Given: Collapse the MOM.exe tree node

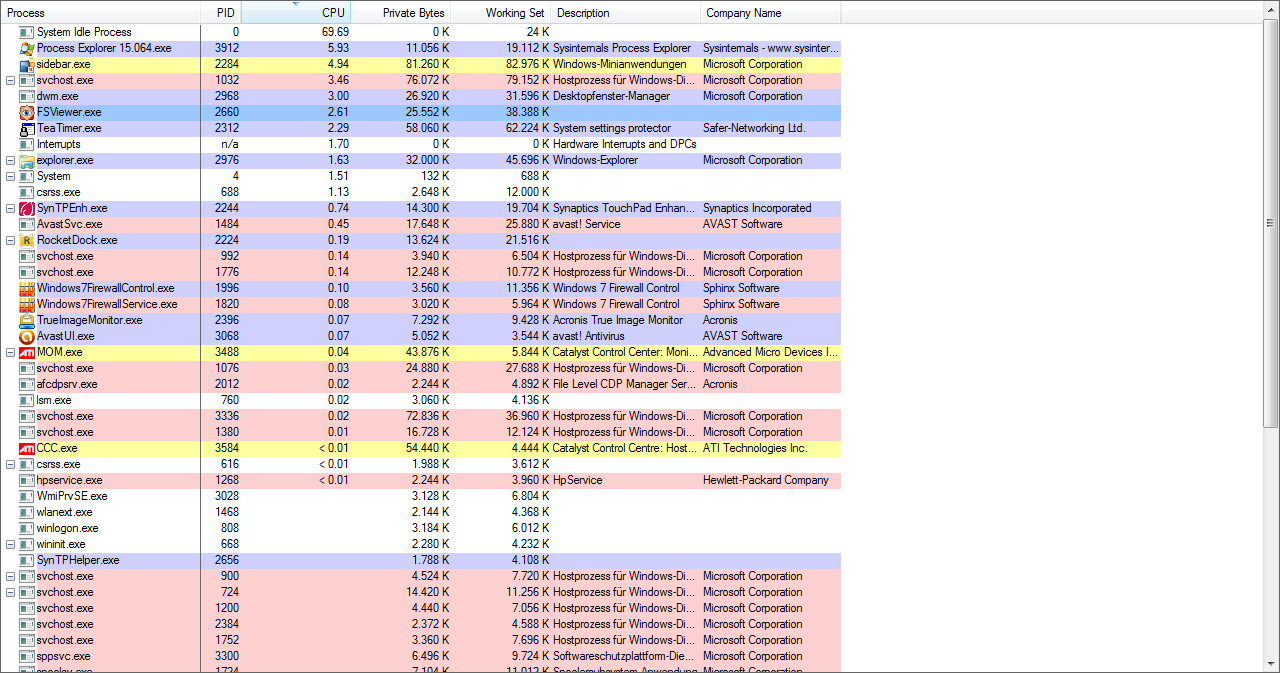Looking at the screenshot, I should point(10,352).
